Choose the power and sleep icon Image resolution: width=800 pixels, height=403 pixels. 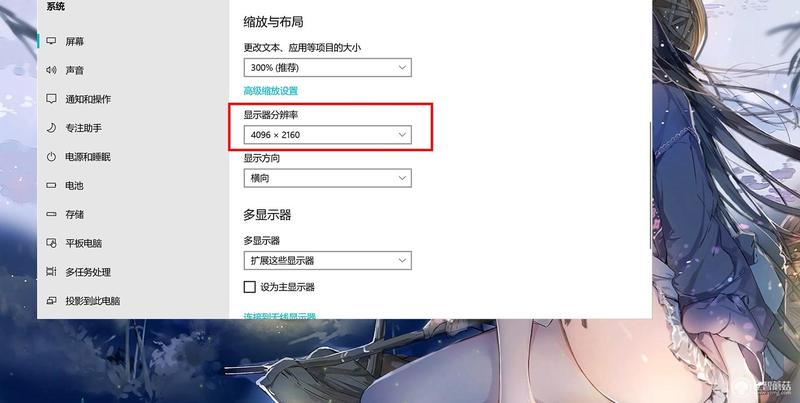pos(51,157)
